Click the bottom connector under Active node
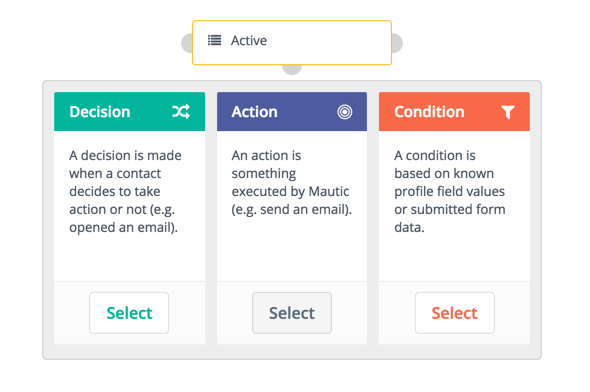590x392 pixels. point(292,69)
